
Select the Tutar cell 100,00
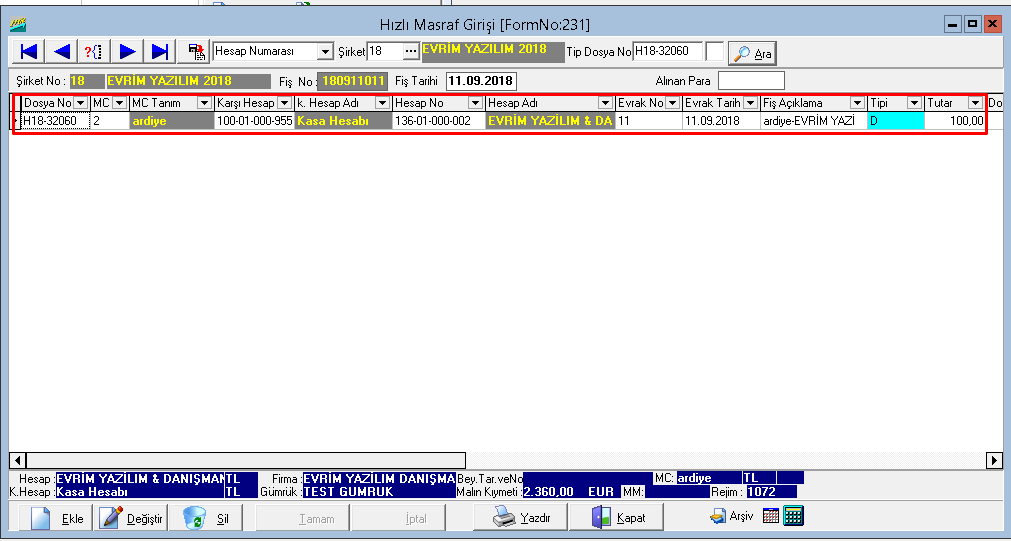956,121
